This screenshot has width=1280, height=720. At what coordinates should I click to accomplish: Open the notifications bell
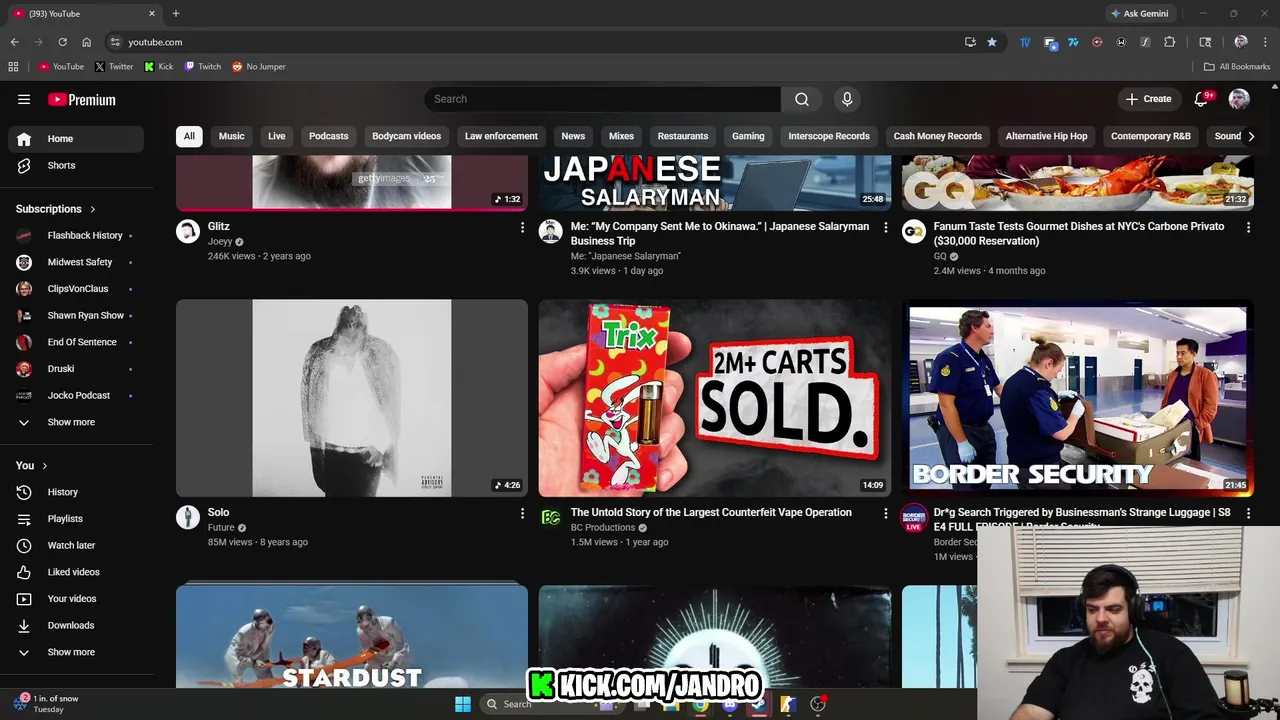tap(1202, 99)
